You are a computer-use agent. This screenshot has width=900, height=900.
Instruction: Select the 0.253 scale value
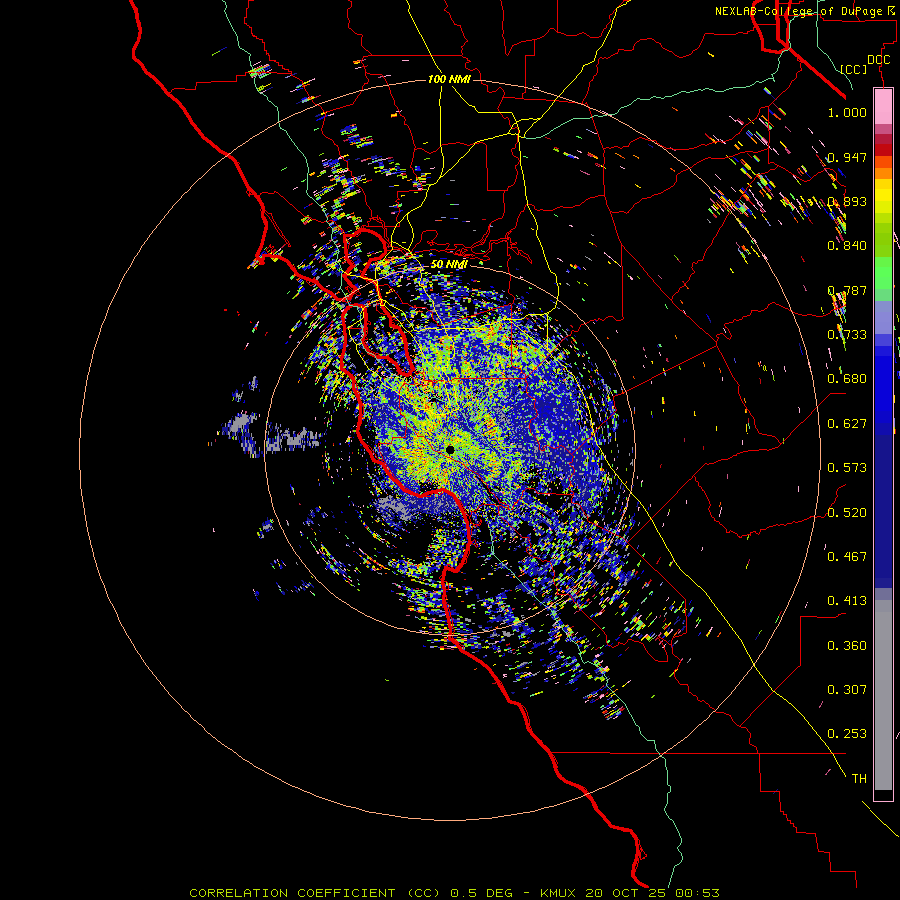coord(847,734)
